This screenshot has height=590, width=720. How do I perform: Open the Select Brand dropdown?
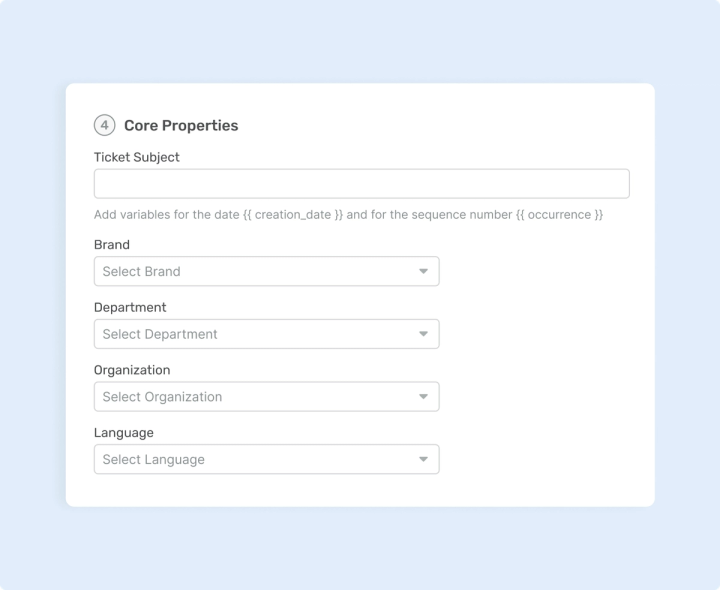266,271
